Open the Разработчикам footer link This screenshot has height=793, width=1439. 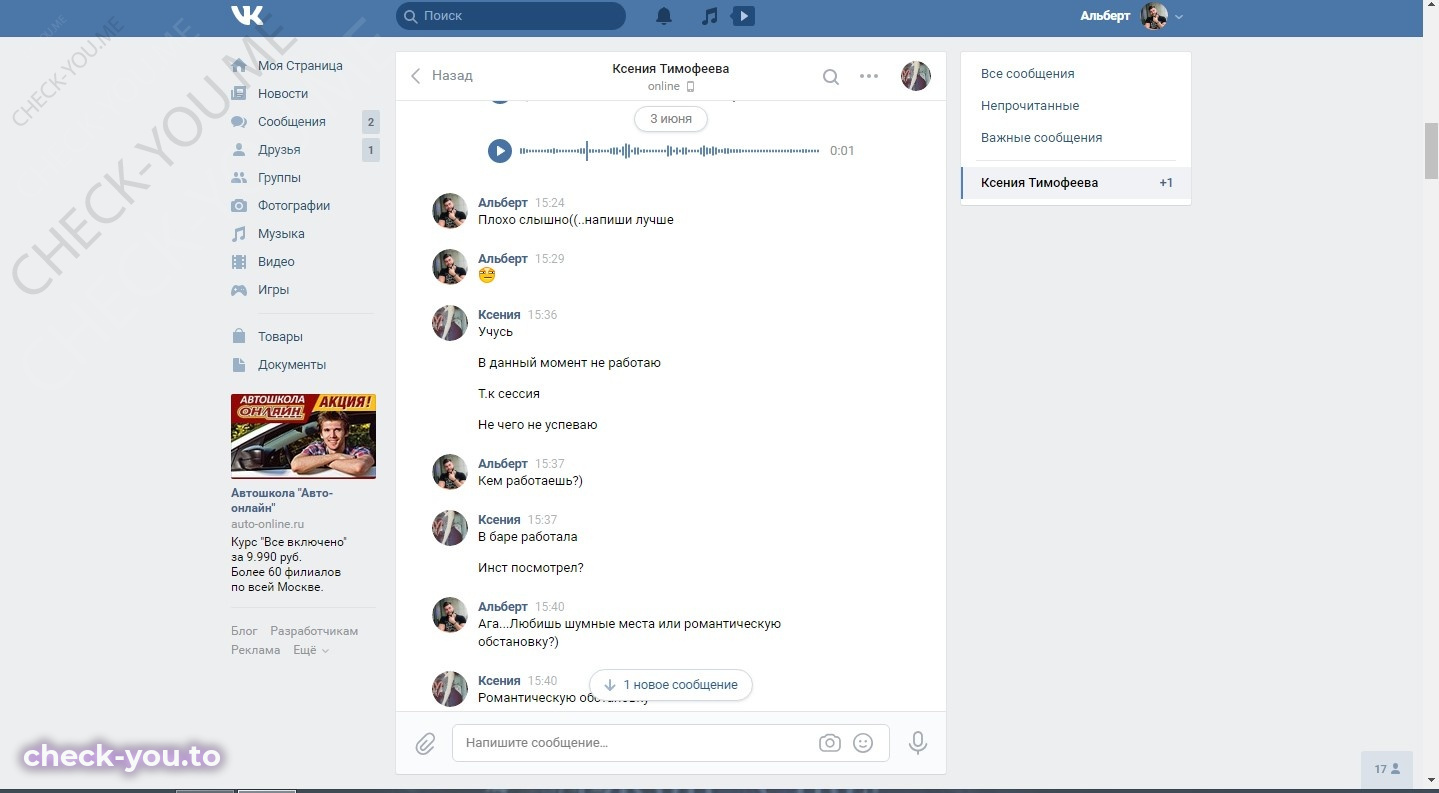[x=314, y=631]
